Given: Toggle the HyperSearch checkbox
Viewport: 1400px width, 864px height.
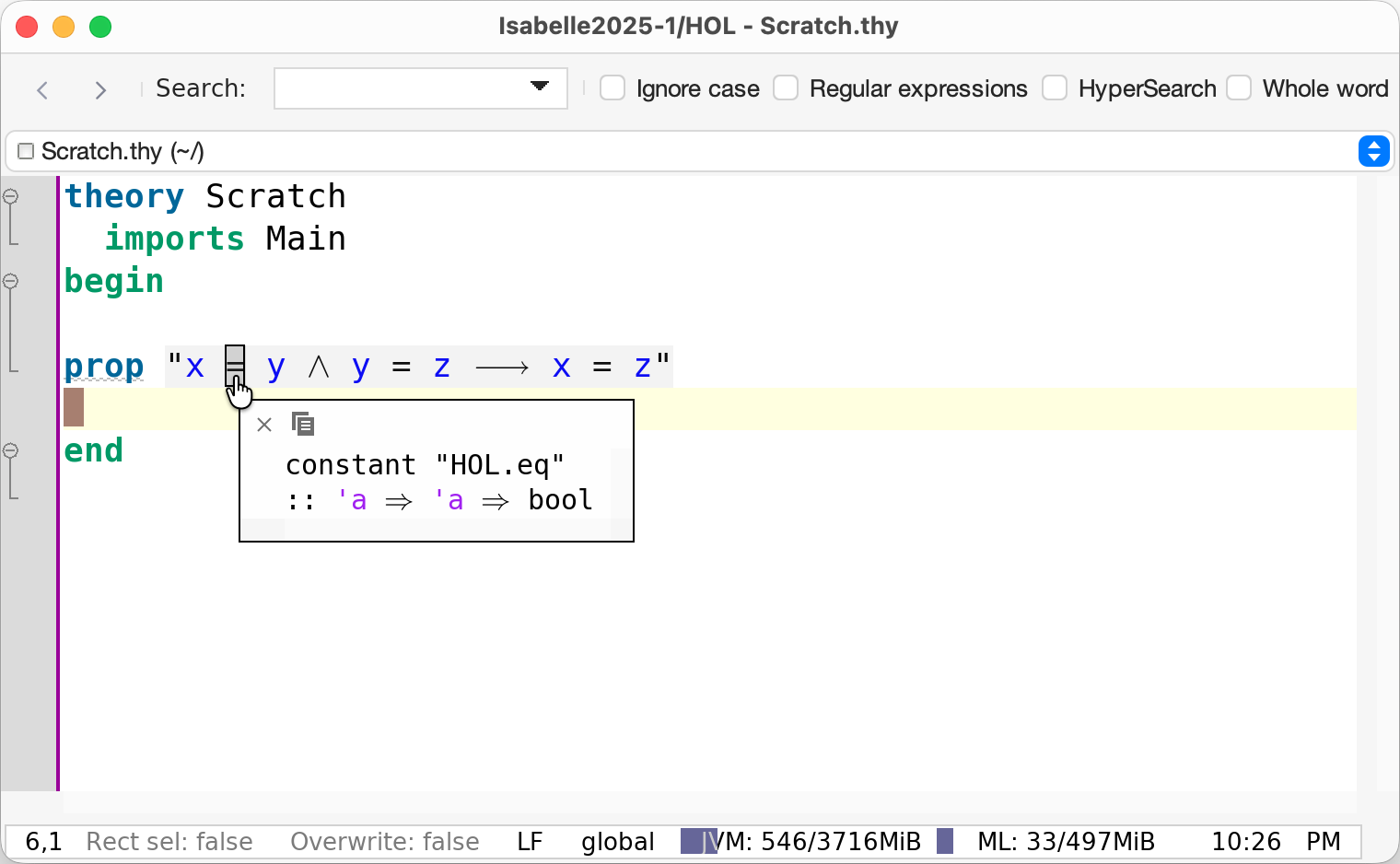Looking at the screenshot, I should click(x=1055, y=88).
